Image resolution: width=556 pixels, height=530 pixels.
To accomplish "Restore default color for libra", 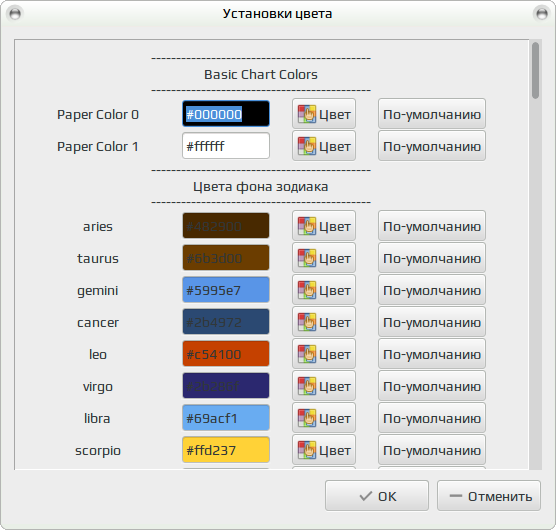I will 432,418.
